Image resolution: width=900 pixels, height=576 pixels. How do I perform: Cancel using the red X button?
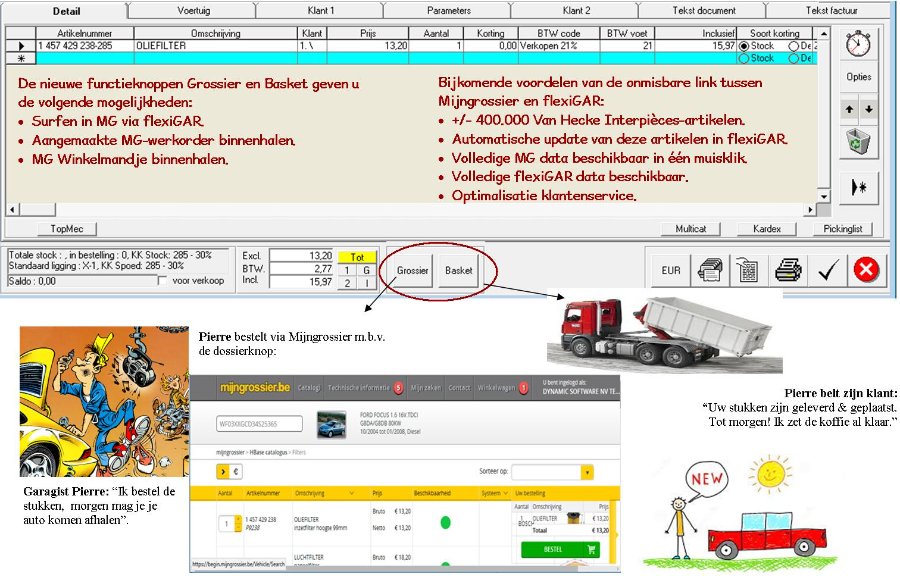click(x=866, y=270)
